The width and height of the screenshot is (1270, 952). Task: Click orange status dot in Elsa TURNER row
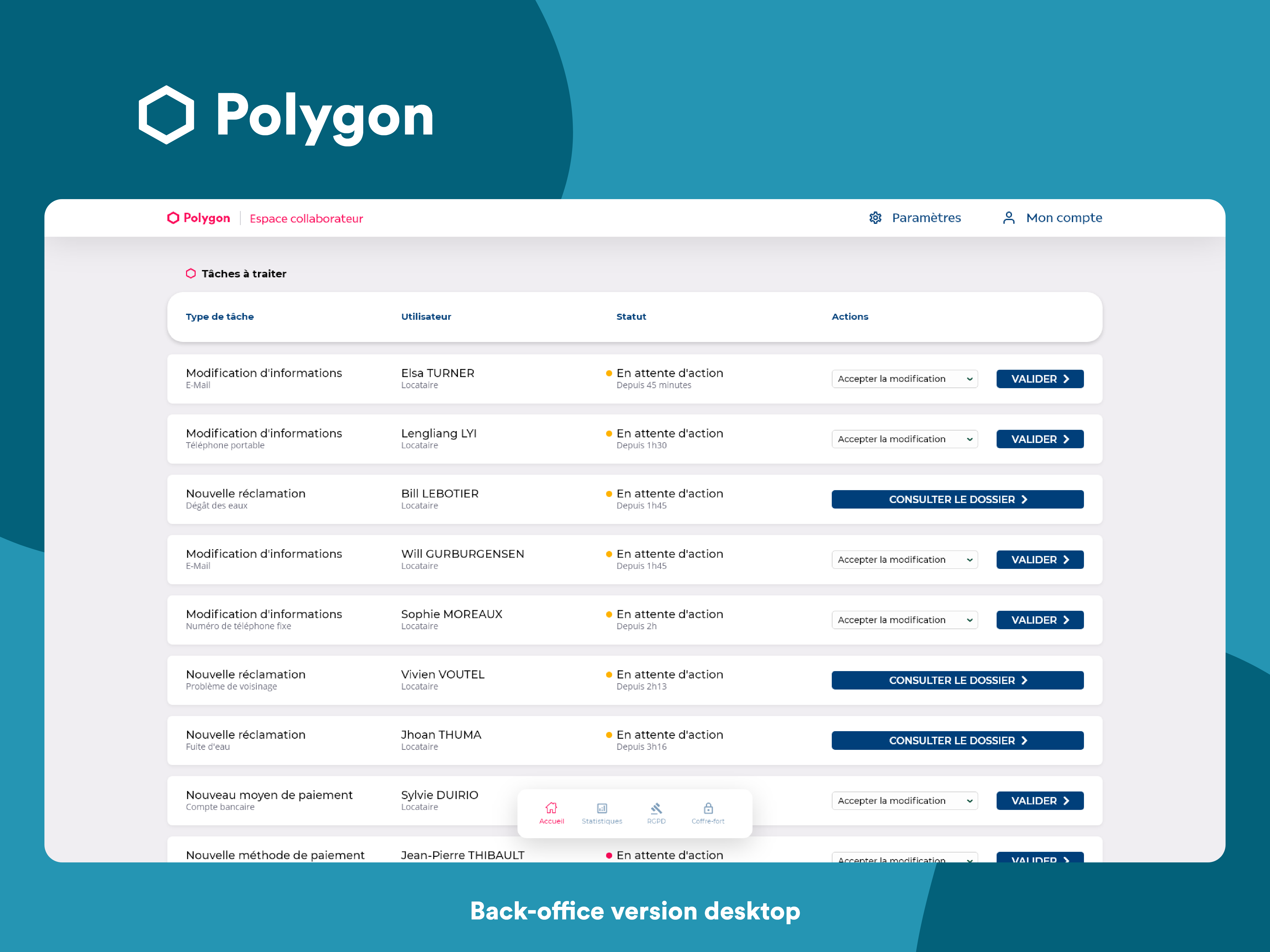(x=609, y=373)
